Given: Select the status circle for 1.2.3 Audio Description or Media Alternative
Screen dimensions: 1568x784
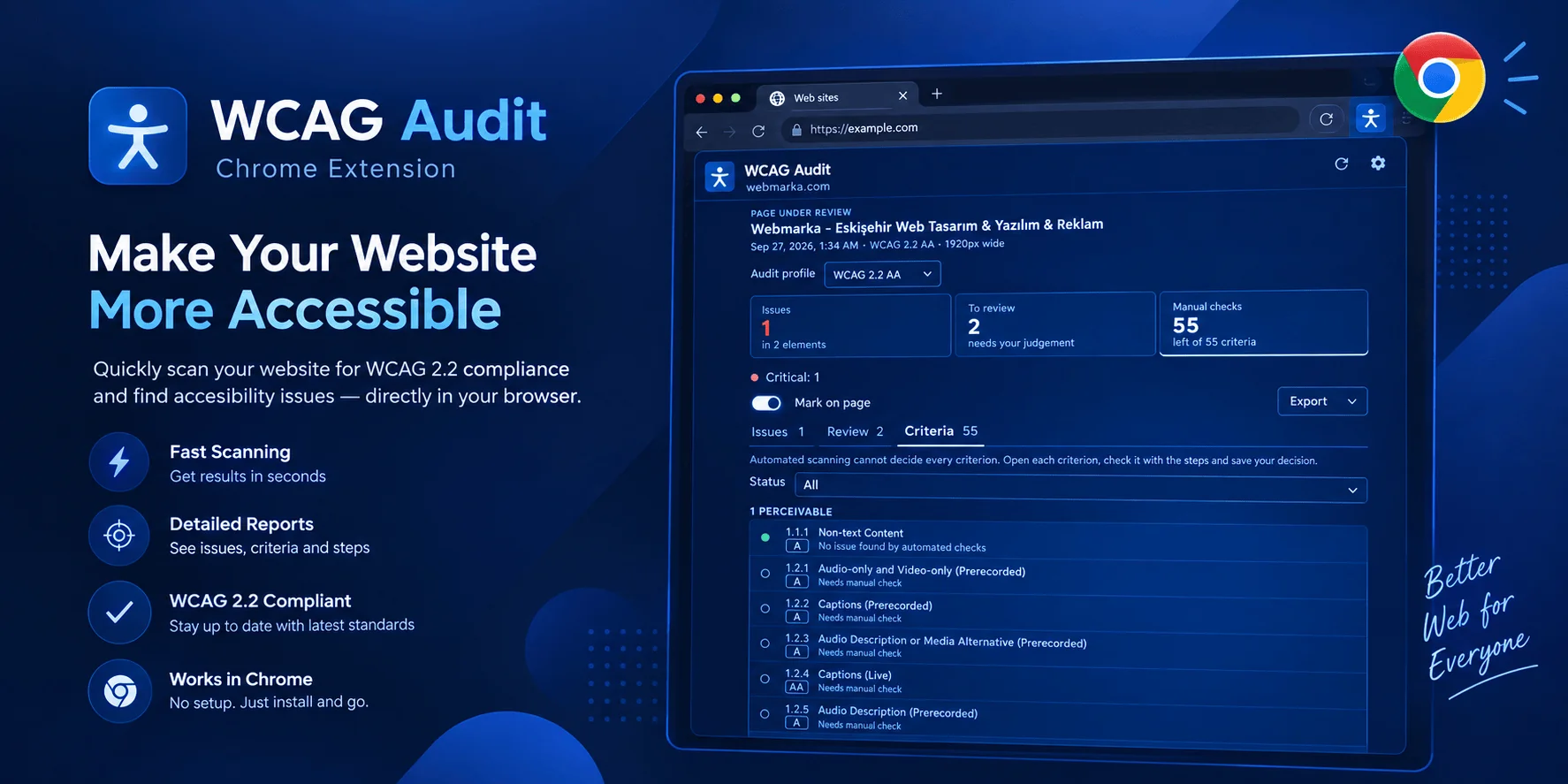Looking at the screenshot, I should coord(765,643).
